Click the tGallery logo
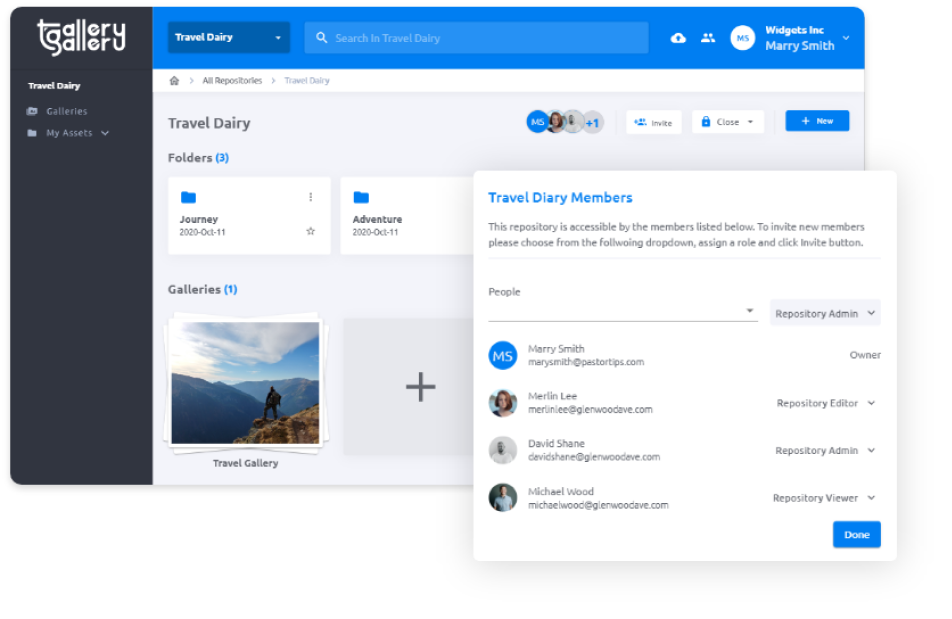The width and height of the screenshot is (952, 619). point(81,37)
